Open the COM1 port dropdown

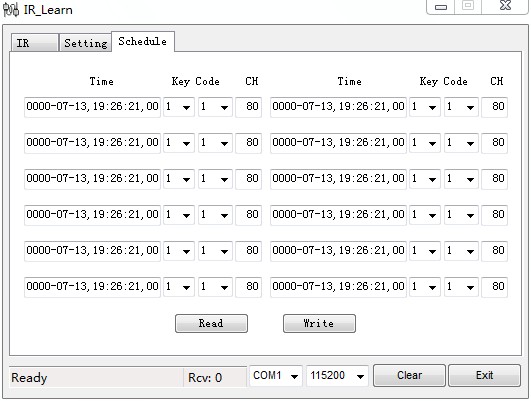pos(276,376)
